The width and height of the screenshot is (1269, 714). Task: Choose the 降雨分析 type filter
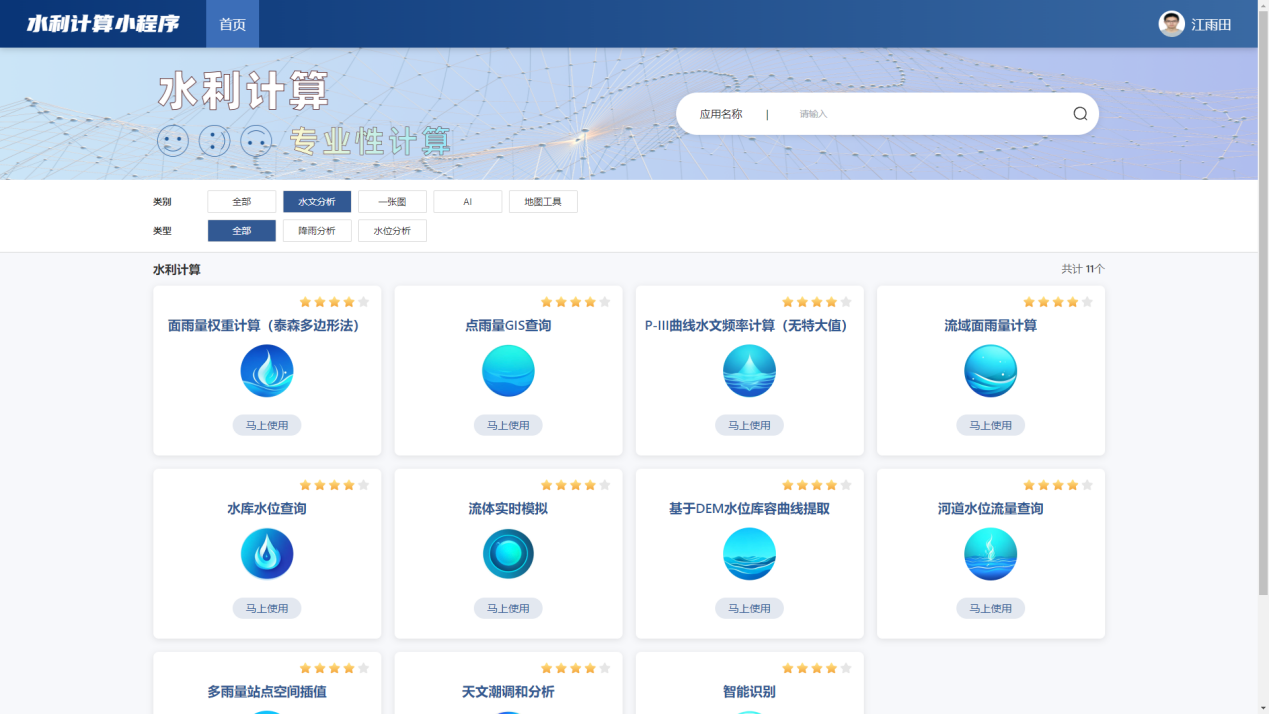click(317, 231)
